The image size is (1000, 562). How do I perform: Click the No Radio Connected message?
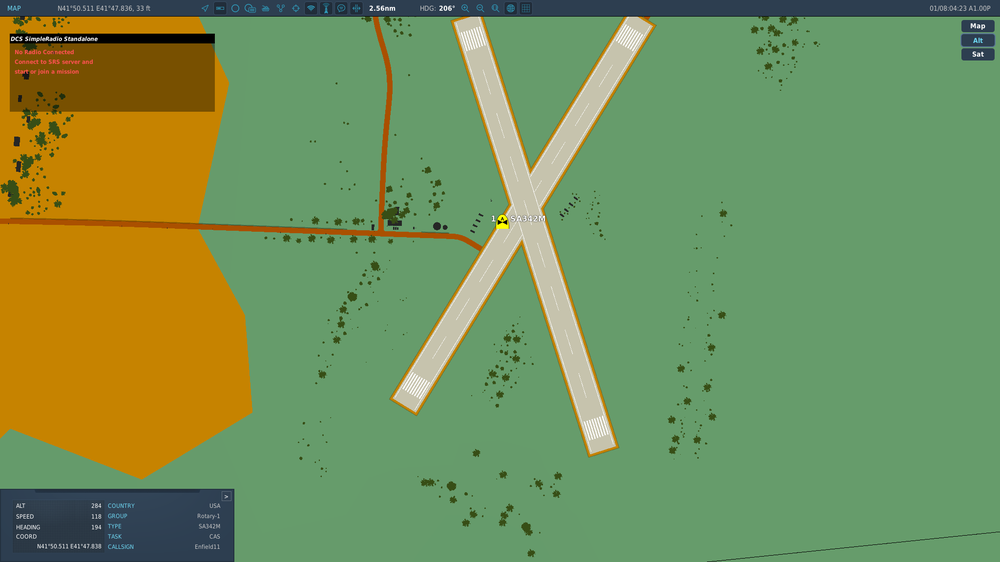click(x=44, y=52)
